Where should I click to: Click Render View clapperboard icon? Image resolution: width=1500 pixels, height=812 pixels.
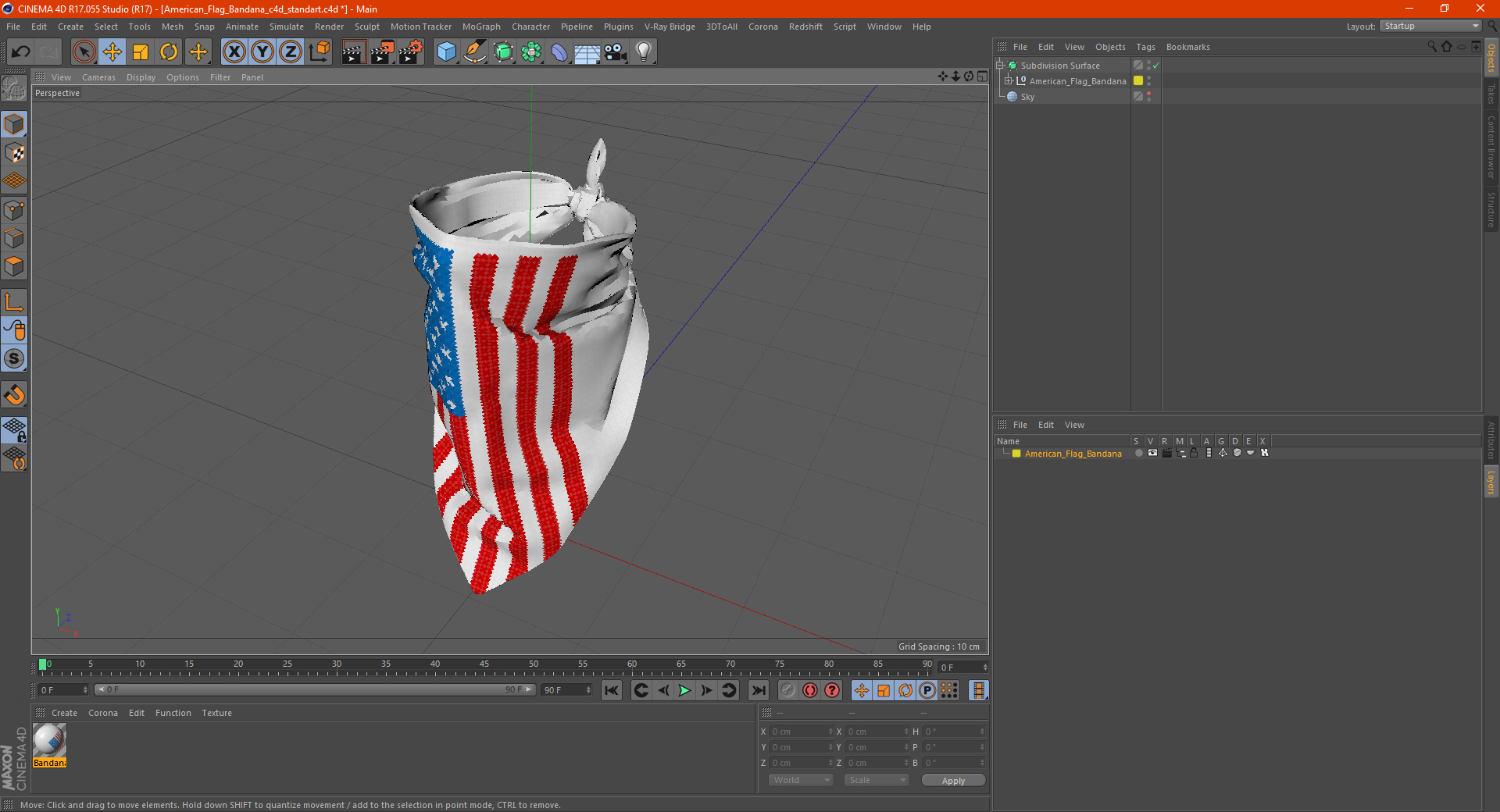(x=353, y=52)
